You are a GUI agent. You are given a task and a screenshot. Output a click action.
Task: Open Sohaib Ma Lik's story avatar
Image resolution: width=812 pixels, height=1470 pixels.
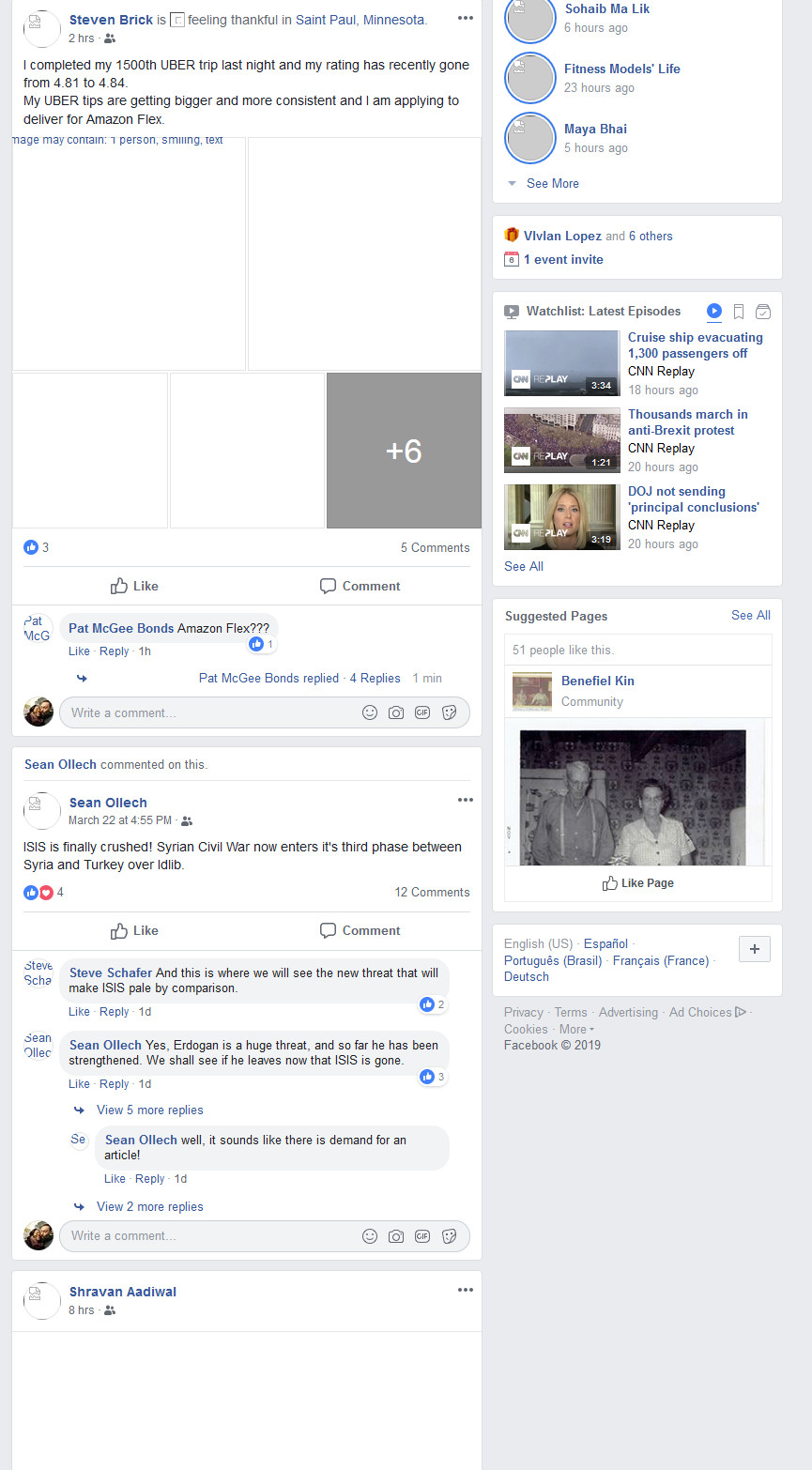(530, 20)
